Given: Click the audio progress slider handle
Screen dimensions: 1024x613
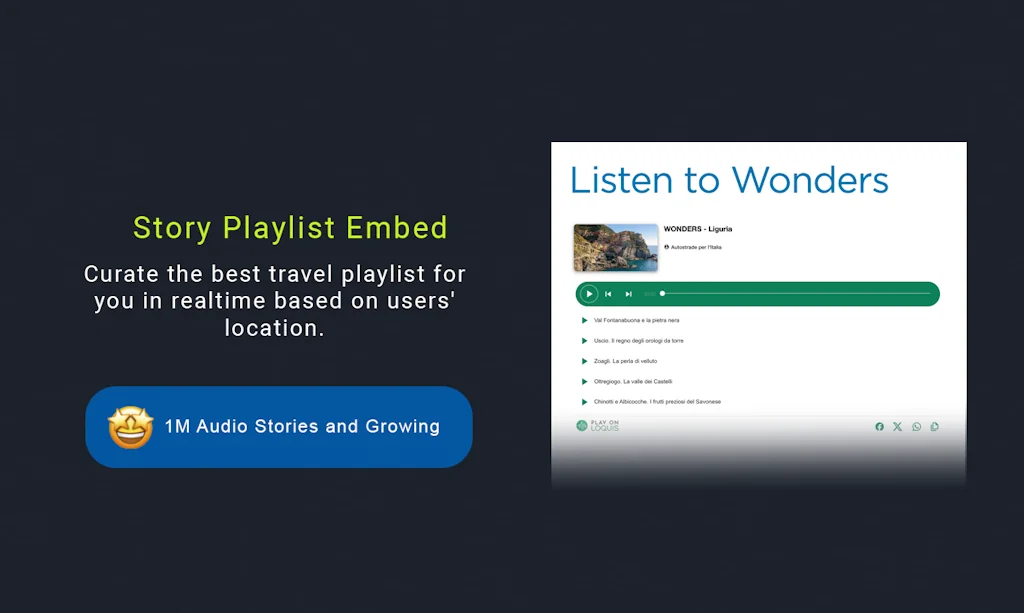Looking at the screenshot, I should tap(662, 294).
